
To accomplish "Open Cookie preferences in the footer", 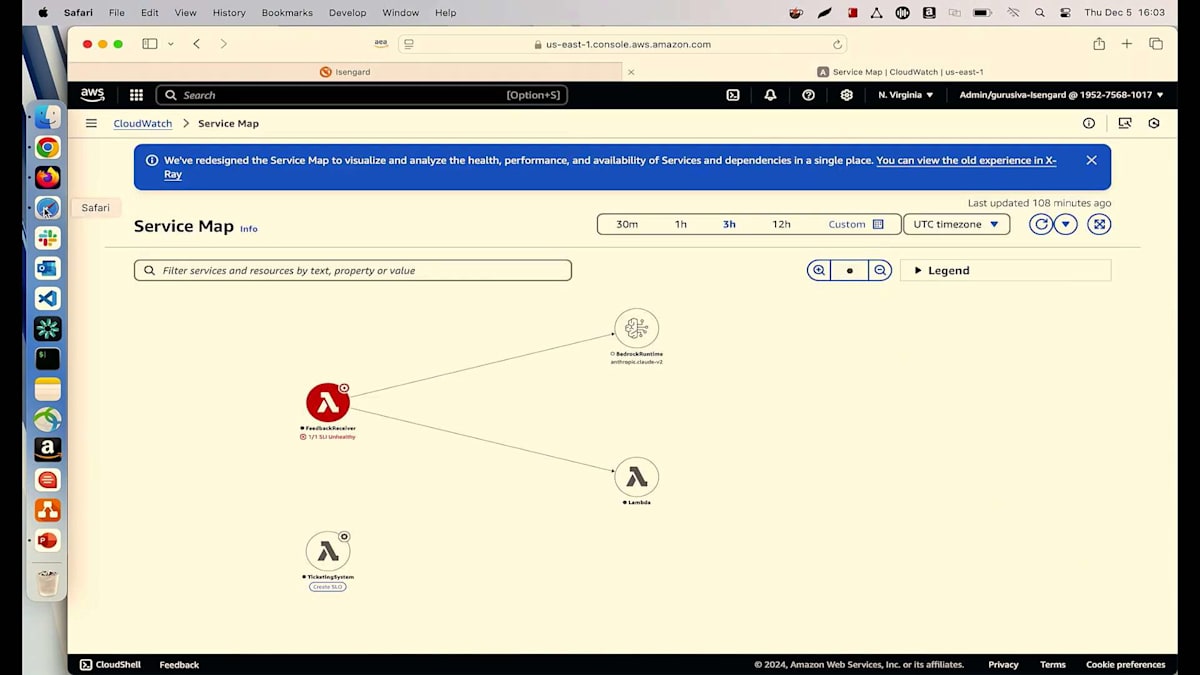I will pos(1125,664).
